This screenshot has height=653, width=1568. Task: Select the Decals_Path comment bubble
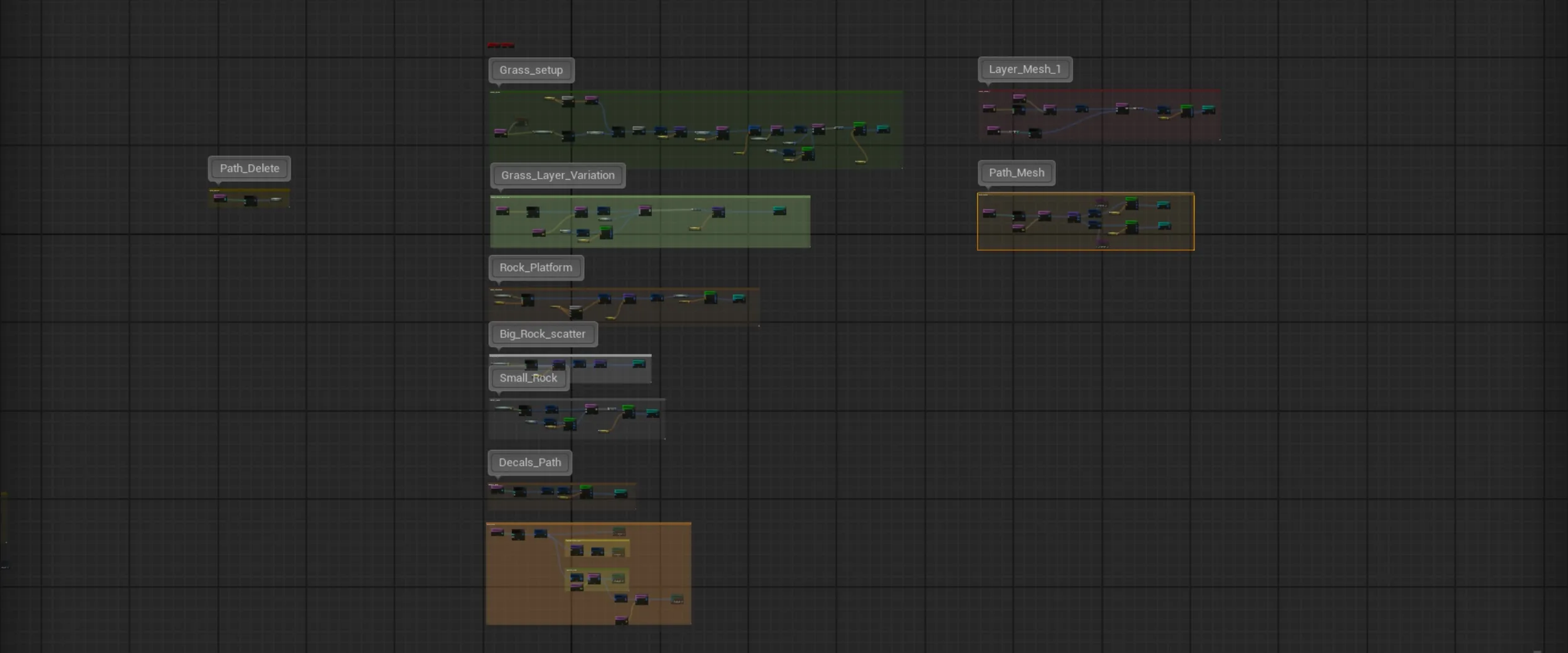pos(530,462)
